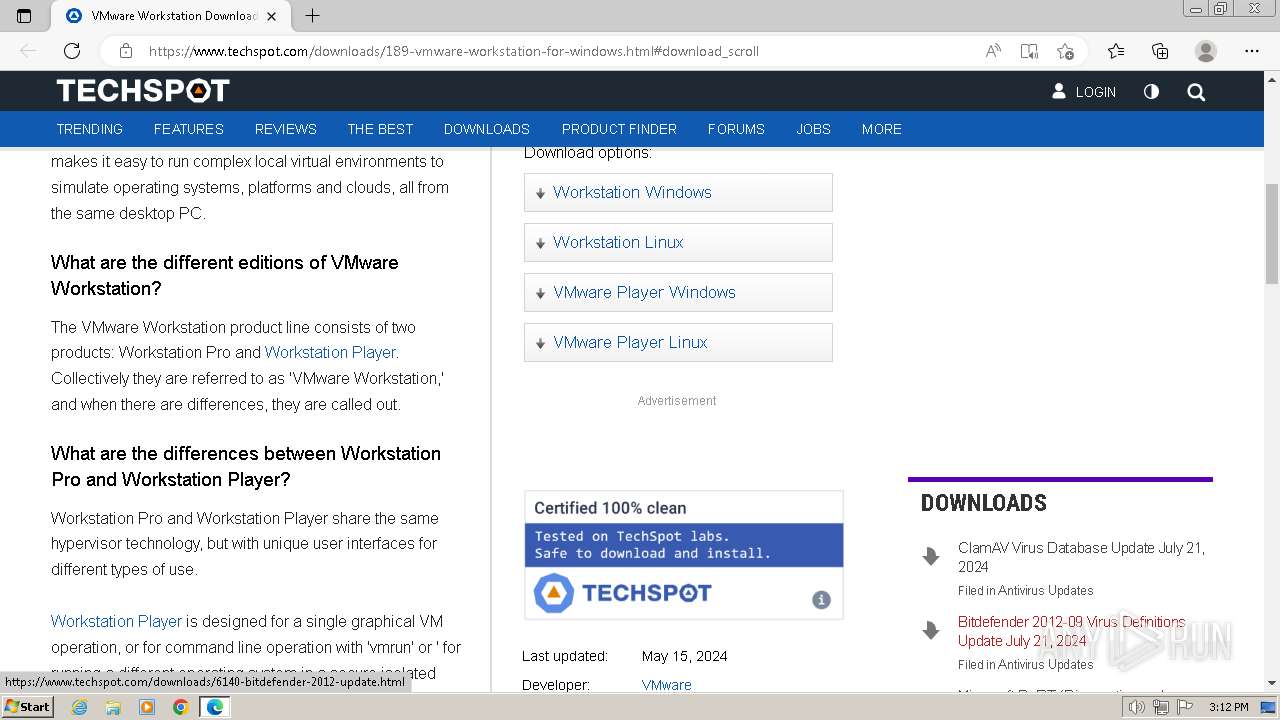Screen dimensions: 1280x720
Task: Open the FEATURES menu
Action: click(189, 129)
